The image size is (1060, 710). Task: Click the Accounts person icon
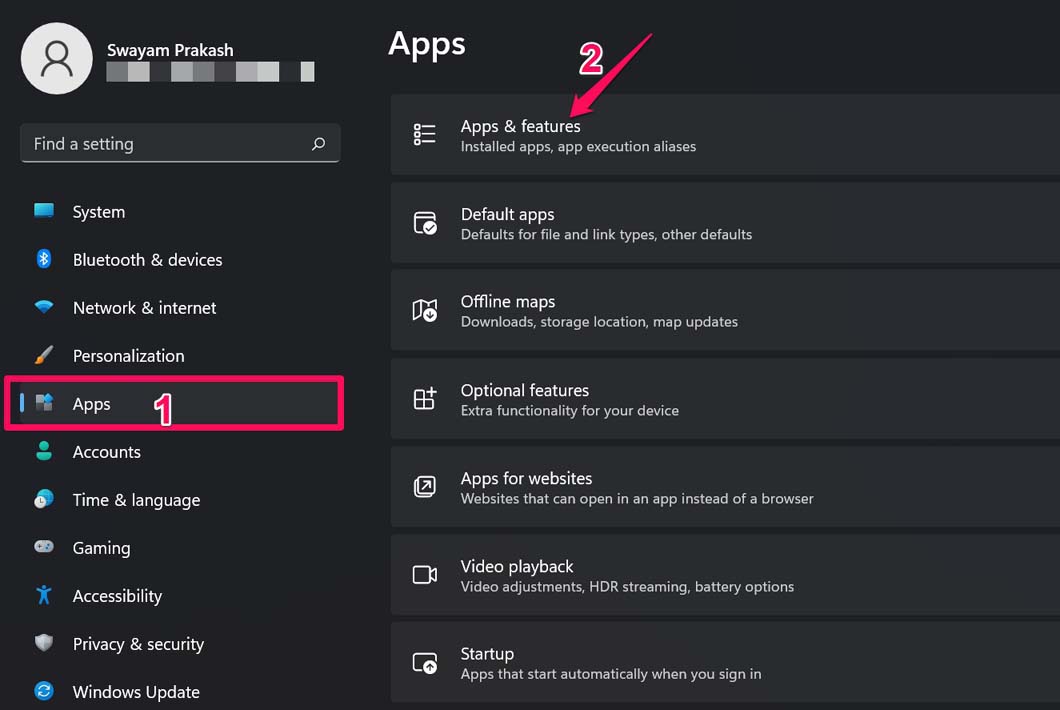pos(44,451)
